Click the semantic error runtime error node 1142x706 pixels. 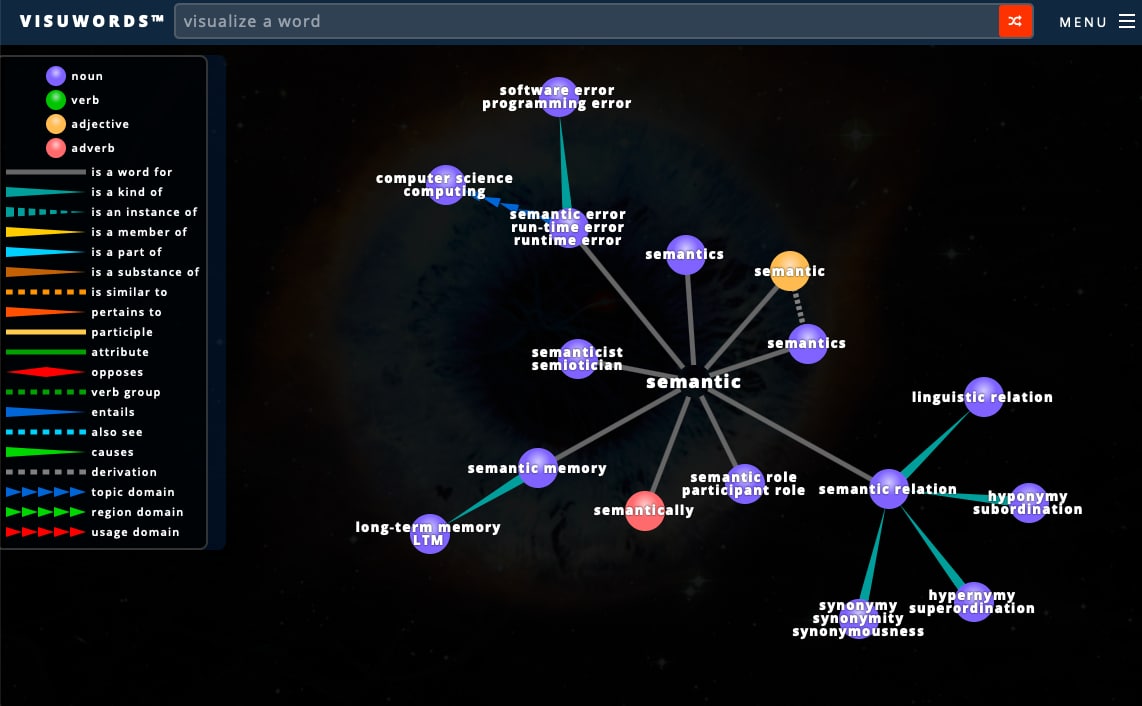tap(568, 227)
